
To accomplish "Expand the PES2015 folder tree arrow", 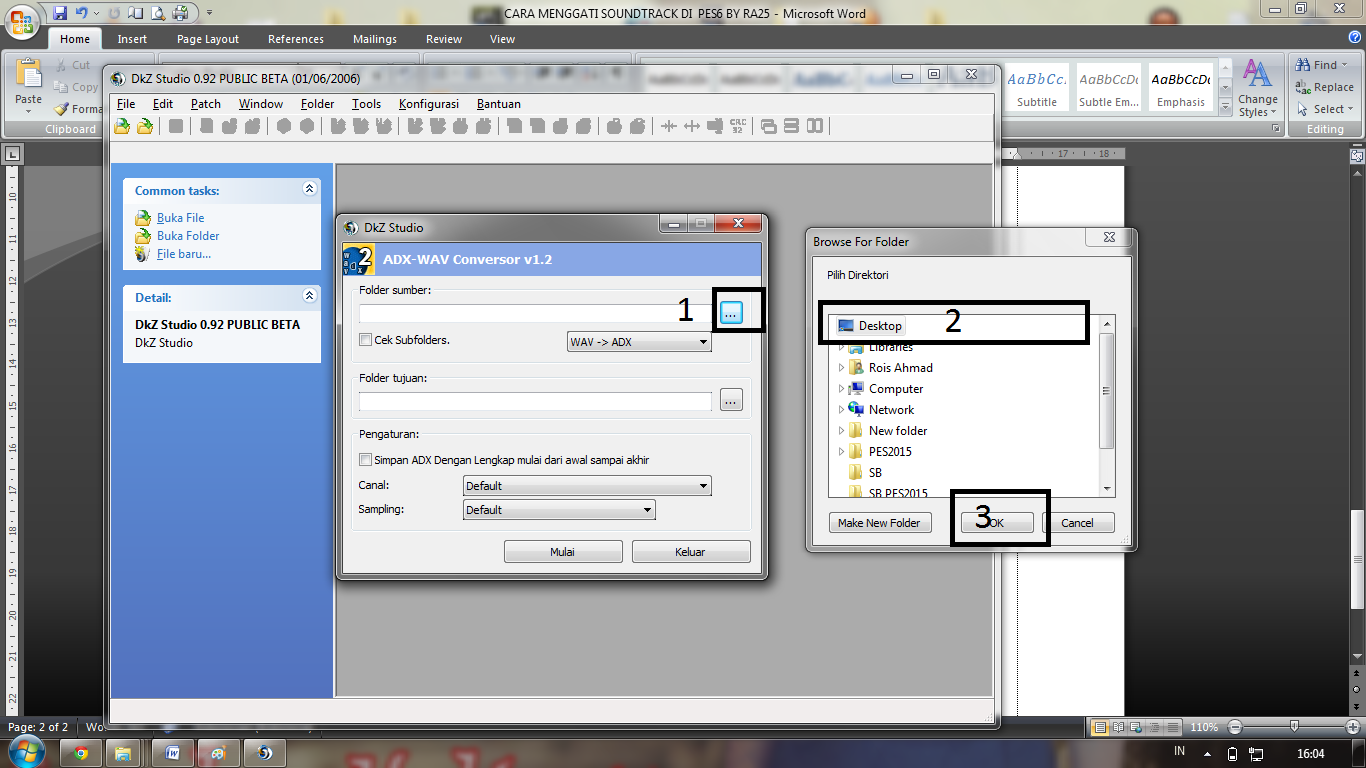I will coord(841,452).
